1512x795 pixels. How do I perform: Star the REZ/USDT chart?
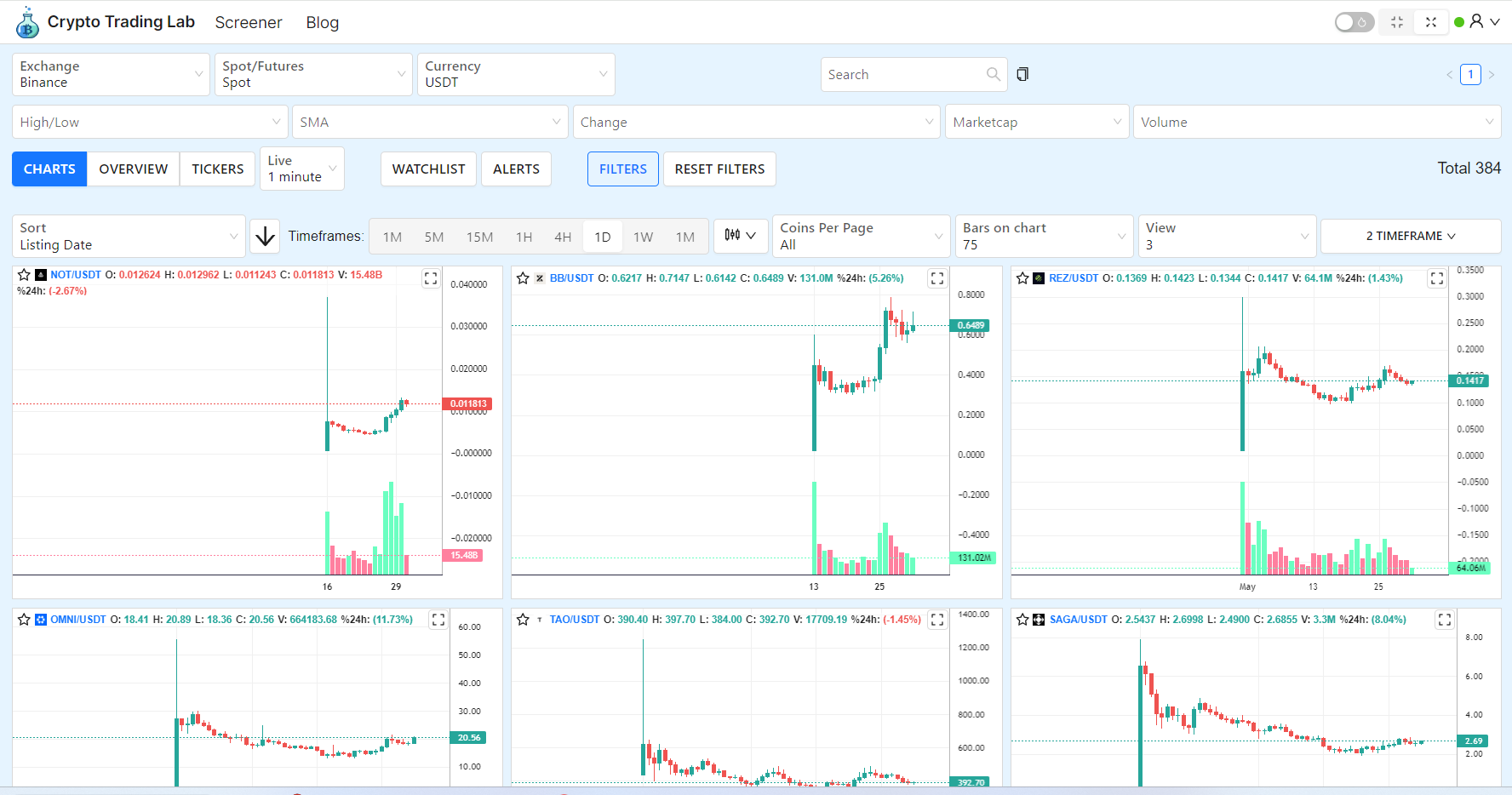pyautogui.click(x=1022, y=278)
